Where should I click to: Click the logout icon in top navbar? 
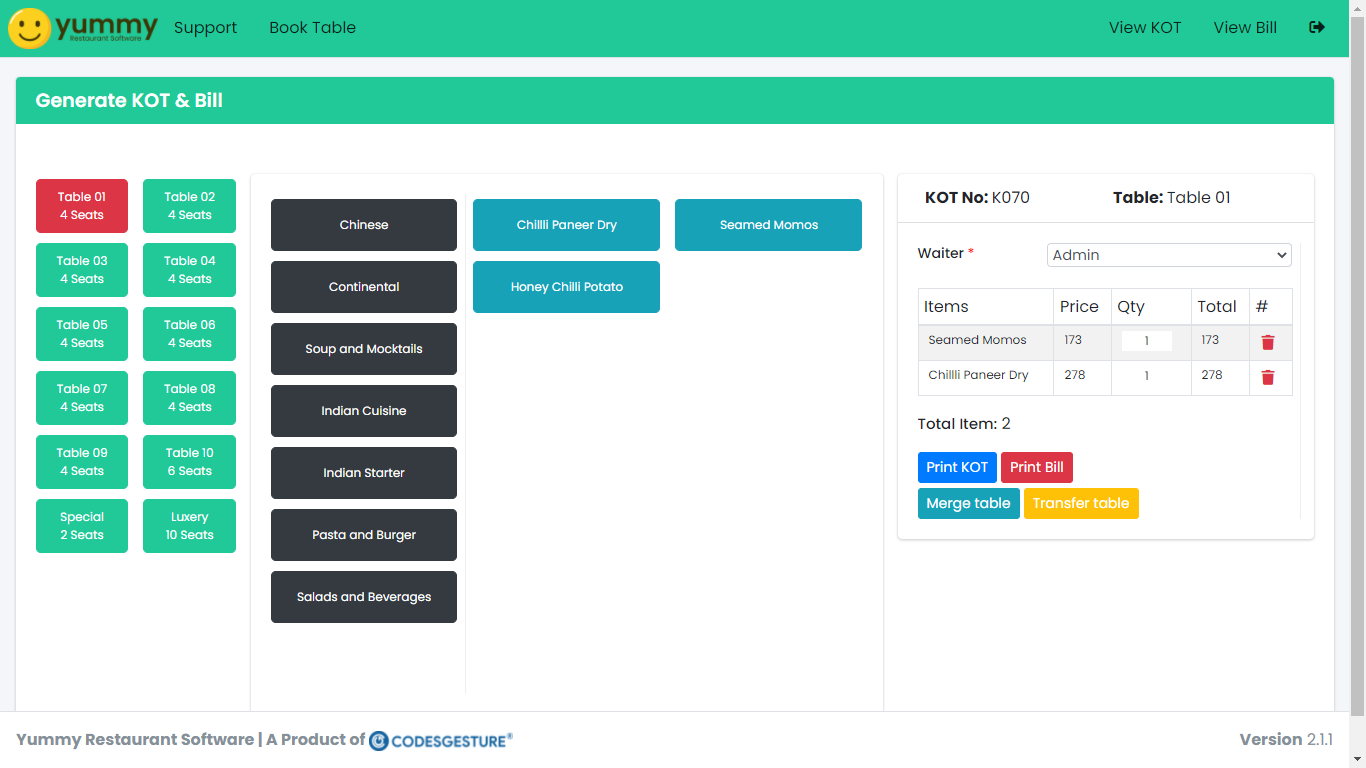click(x=1316, y=28)
